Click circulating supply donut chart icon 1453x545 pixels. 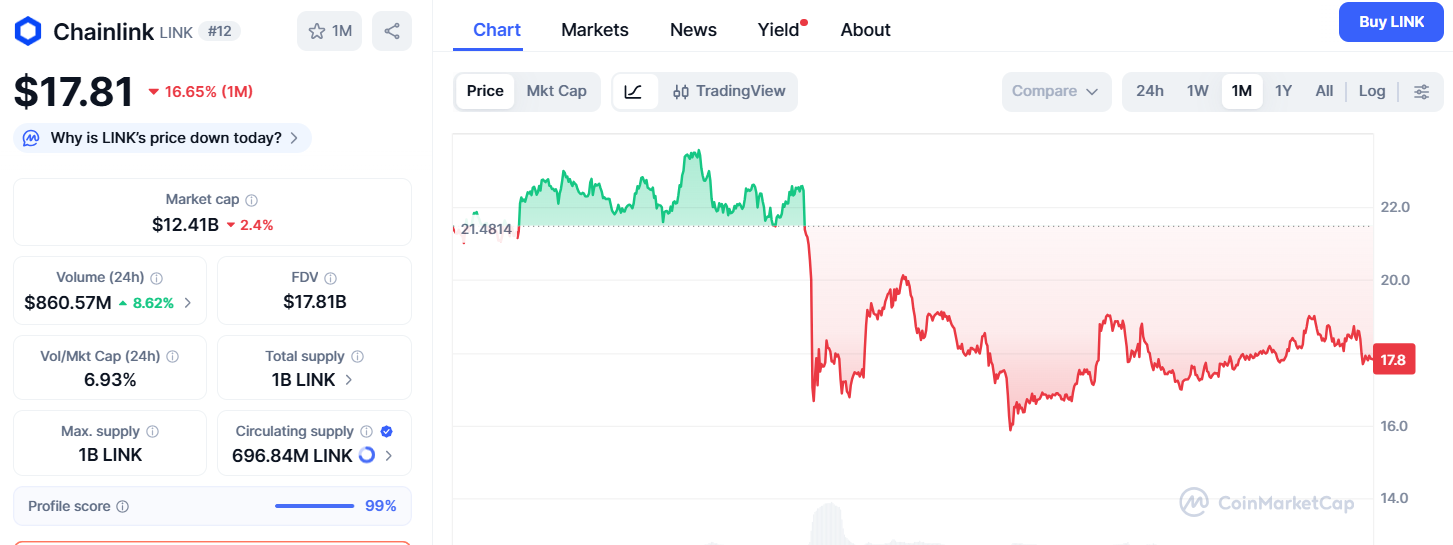(367, 456)
